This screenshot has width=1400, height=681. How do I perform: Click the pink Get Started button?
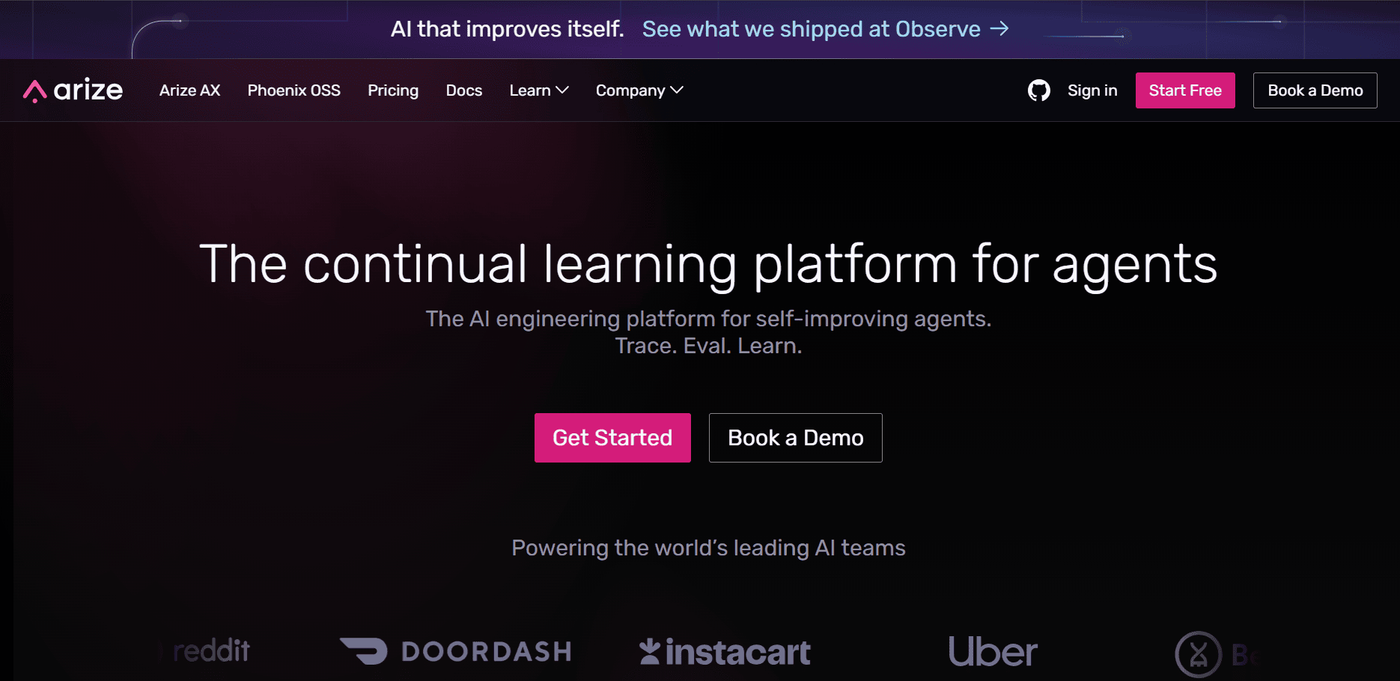(613, 438)
